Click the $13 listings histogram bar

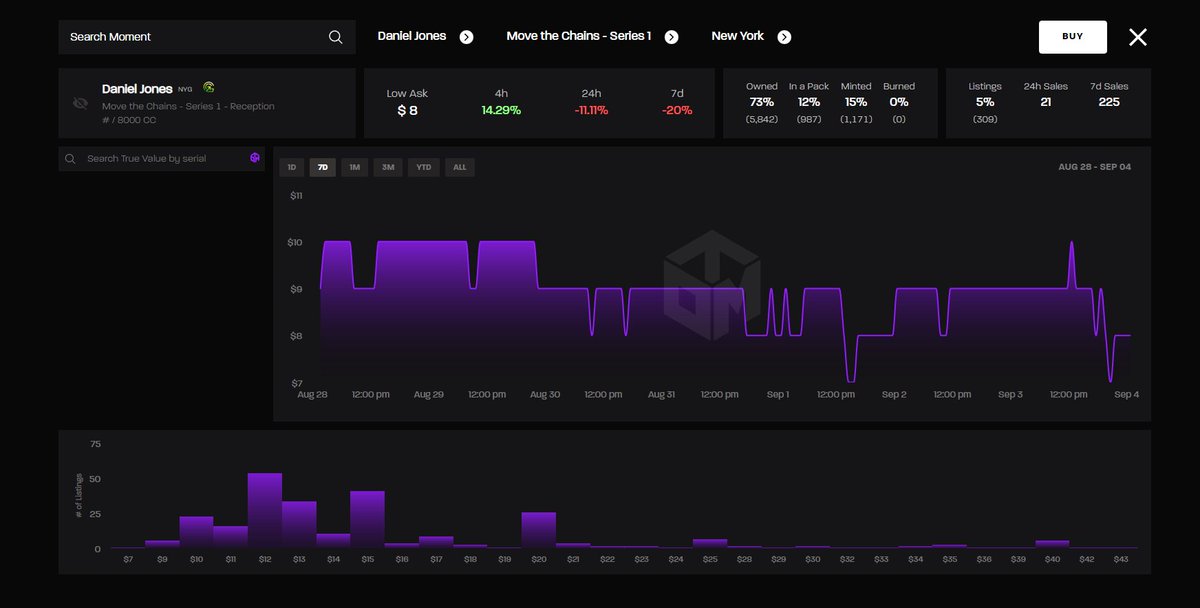[x=299, y=525]
